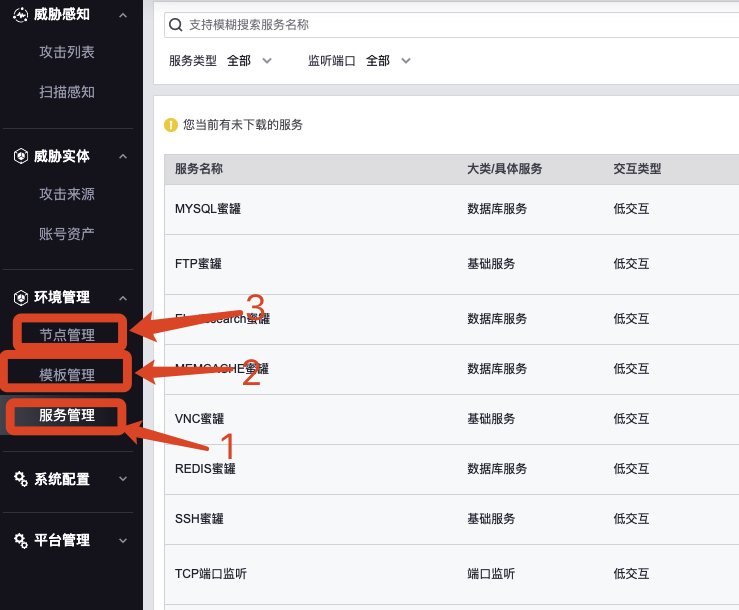
Task: Click the threat awareness (威胁感知) section icon
Action: (x=20, y=14)
